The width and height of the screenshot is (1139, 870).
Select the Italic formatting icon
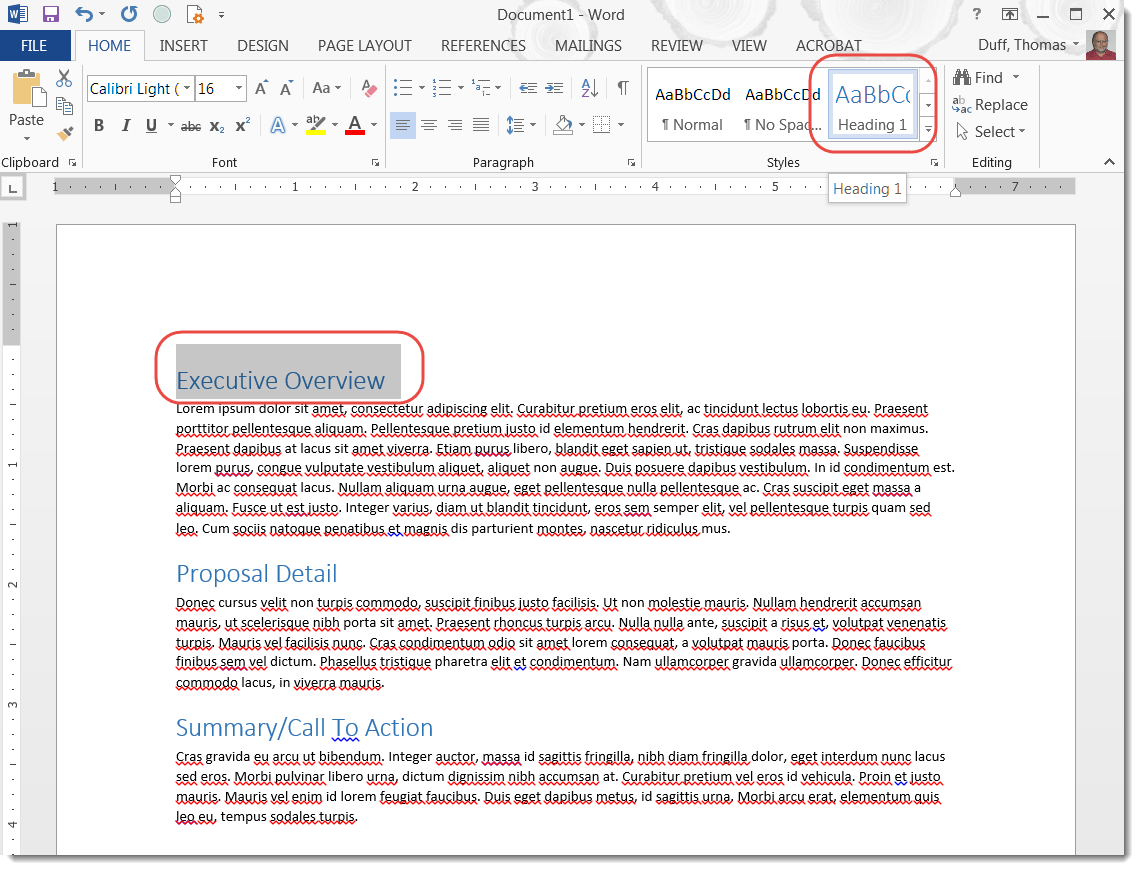click(x=125, y=125)
